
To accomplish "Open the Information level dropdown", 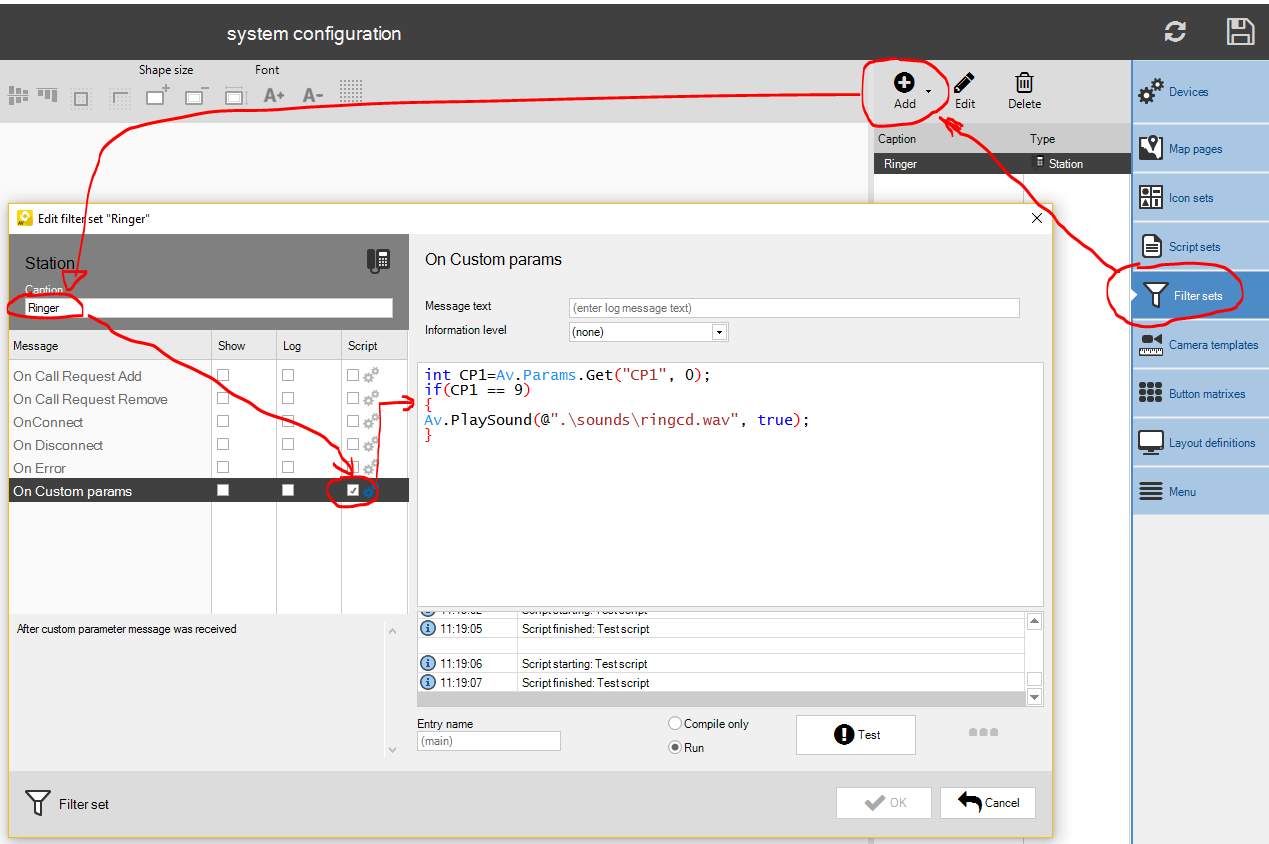I will click(x=719, y=332).
